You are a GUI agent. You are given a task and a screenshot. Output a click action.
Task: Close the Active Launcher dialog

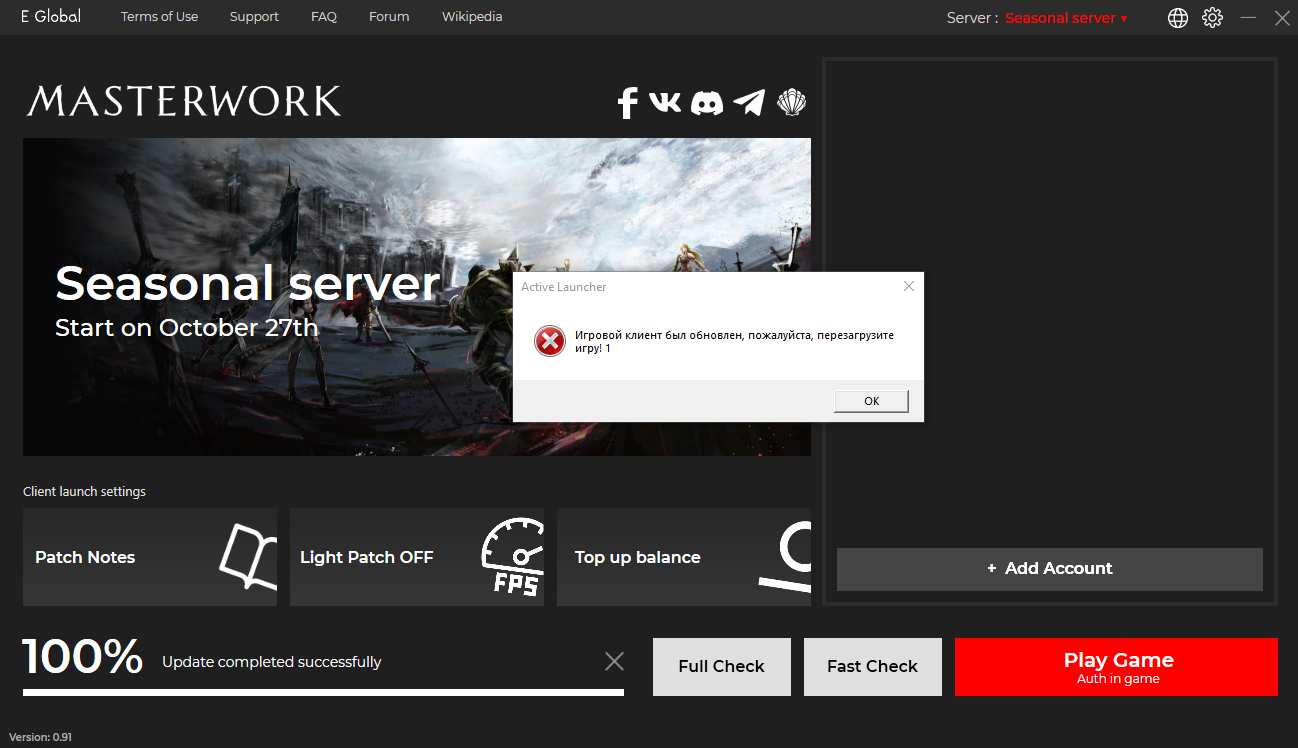[909, 286]
